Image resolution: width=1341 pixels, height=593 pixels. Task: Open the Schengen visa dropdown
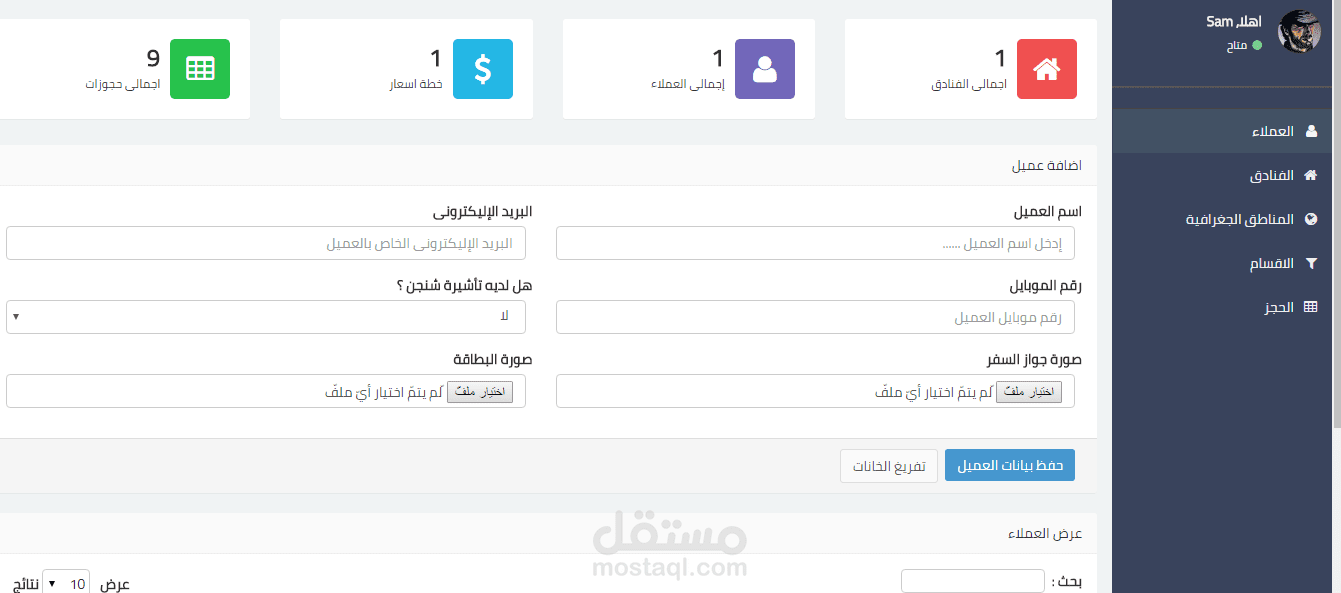(x=265, y=316)
